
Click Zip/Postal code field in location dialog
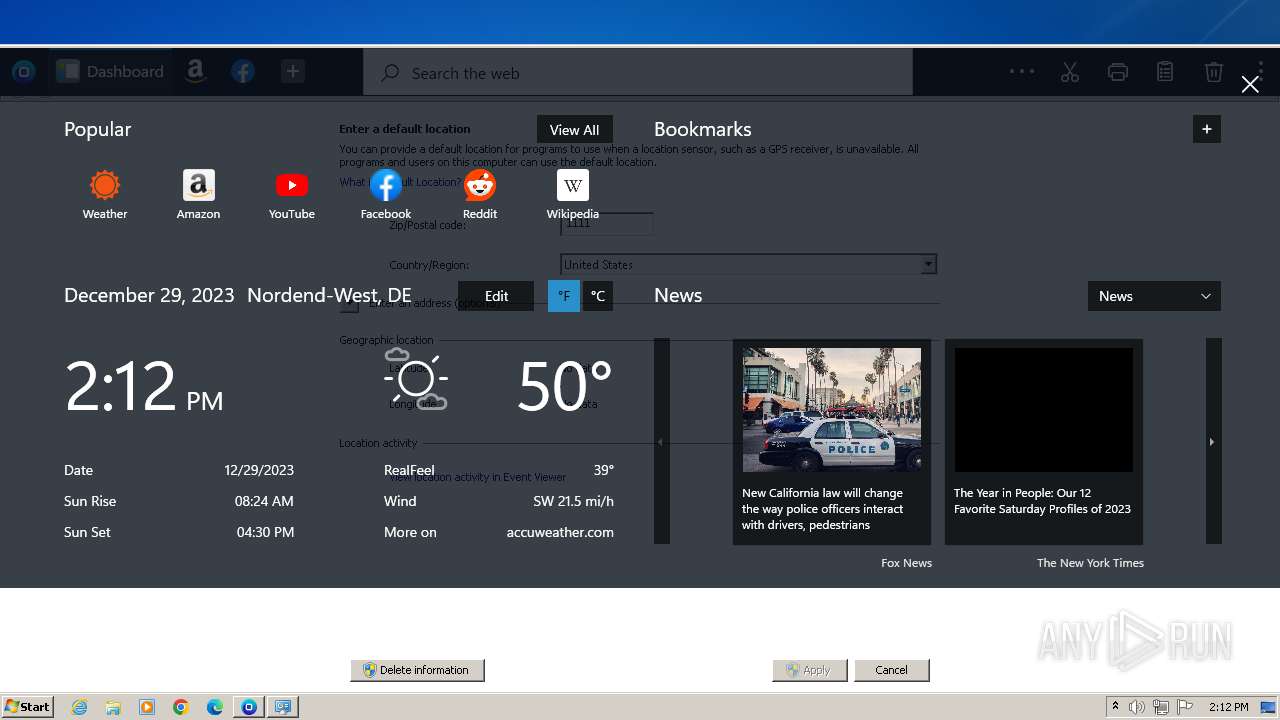607,224
